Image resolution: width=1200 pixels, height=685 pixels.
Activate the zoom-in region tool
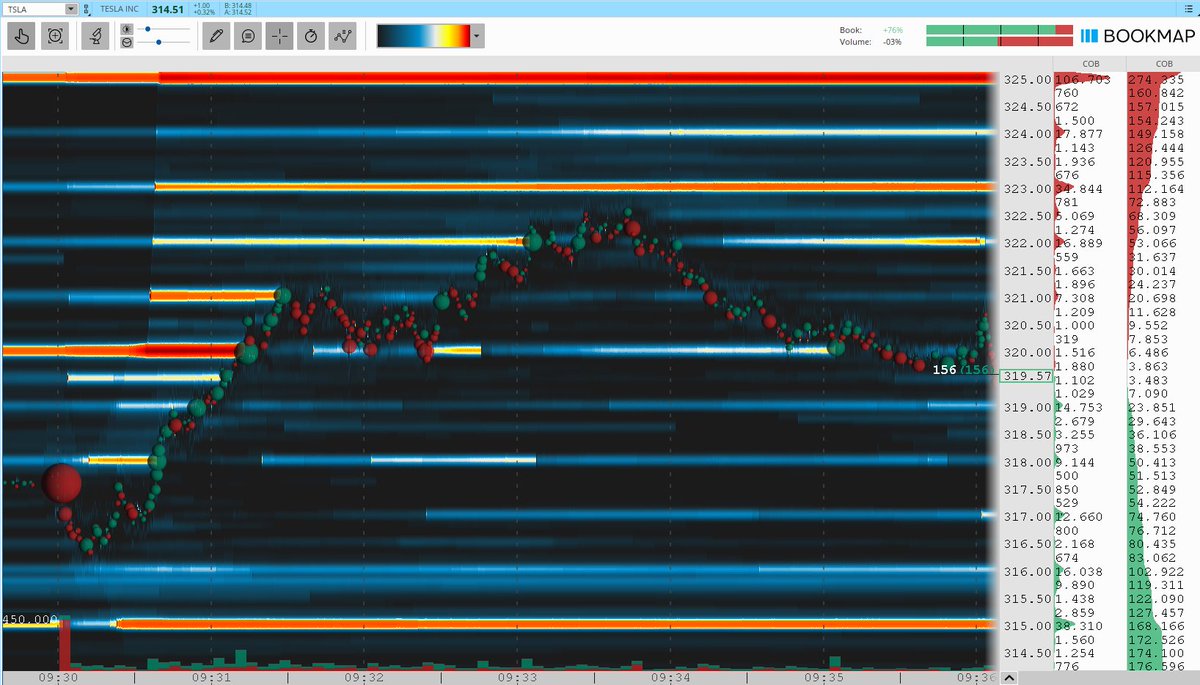(x=56, y=37)
